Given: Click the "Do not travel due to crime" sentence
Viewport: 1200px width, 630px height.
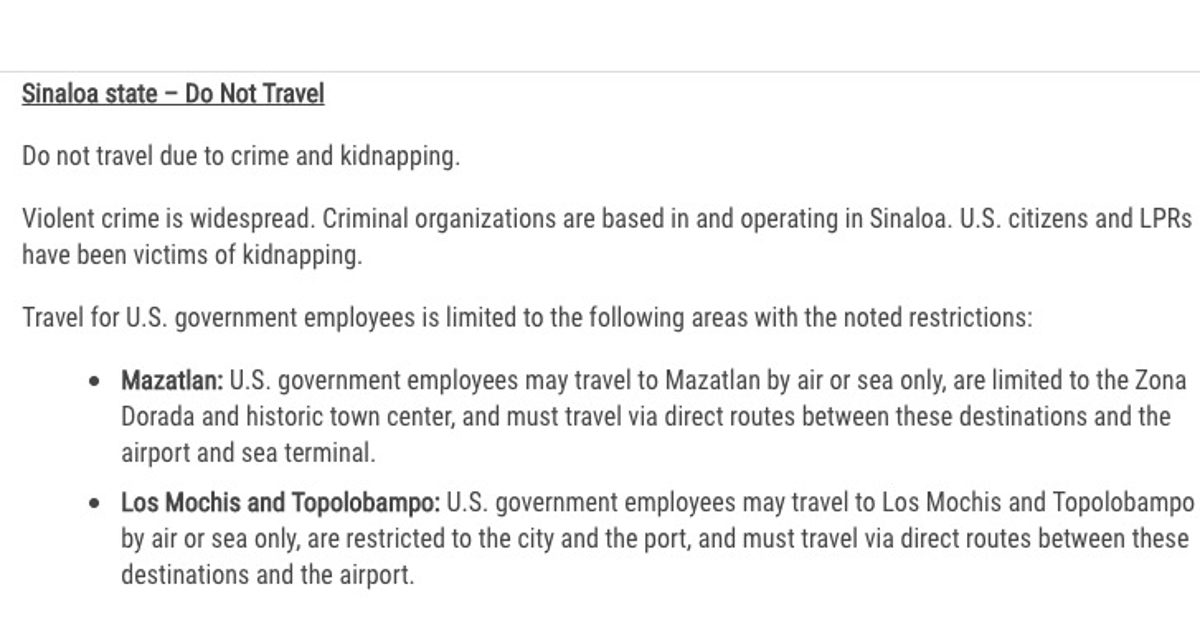Looking at the screenshot, I should (240, 157).
